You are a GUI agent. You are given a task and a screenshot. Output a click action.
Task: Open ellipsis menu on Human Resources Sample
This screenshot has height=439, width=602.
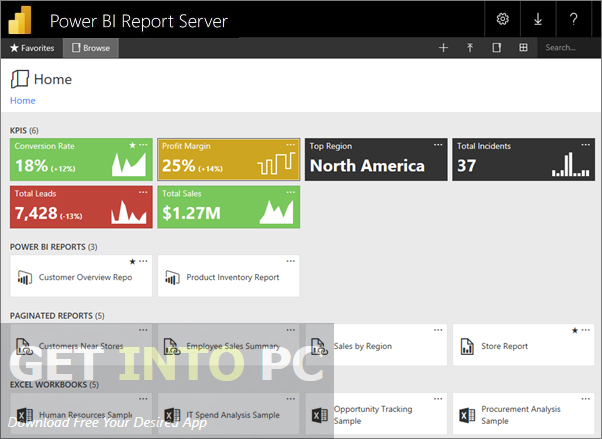click(143, 399)
